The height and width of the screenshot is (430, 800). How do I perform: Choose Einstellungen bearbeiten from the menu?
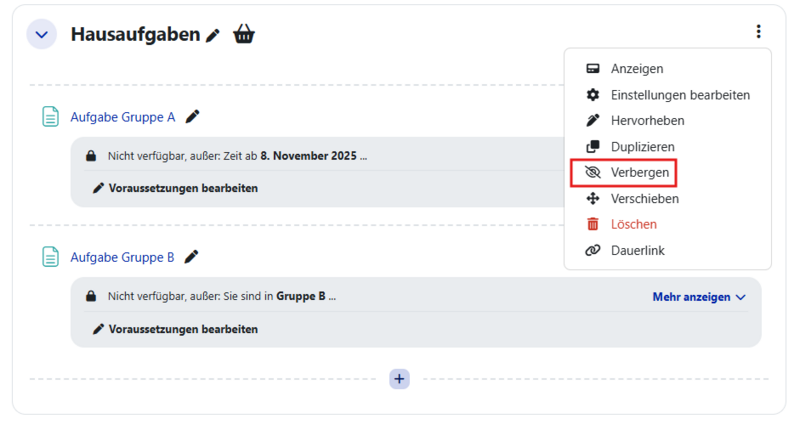[x=680, y=95]
